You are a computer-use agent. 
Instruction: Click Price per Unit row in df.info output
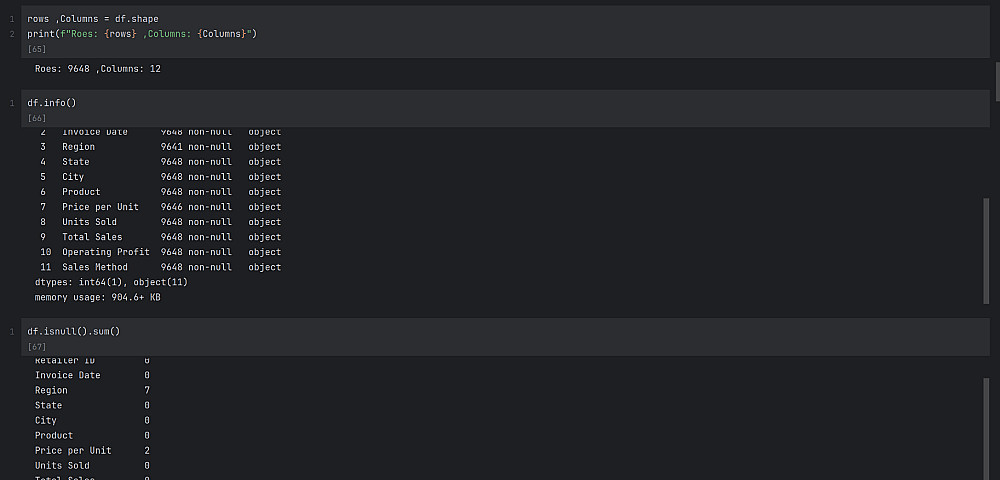tap(160, 207)
